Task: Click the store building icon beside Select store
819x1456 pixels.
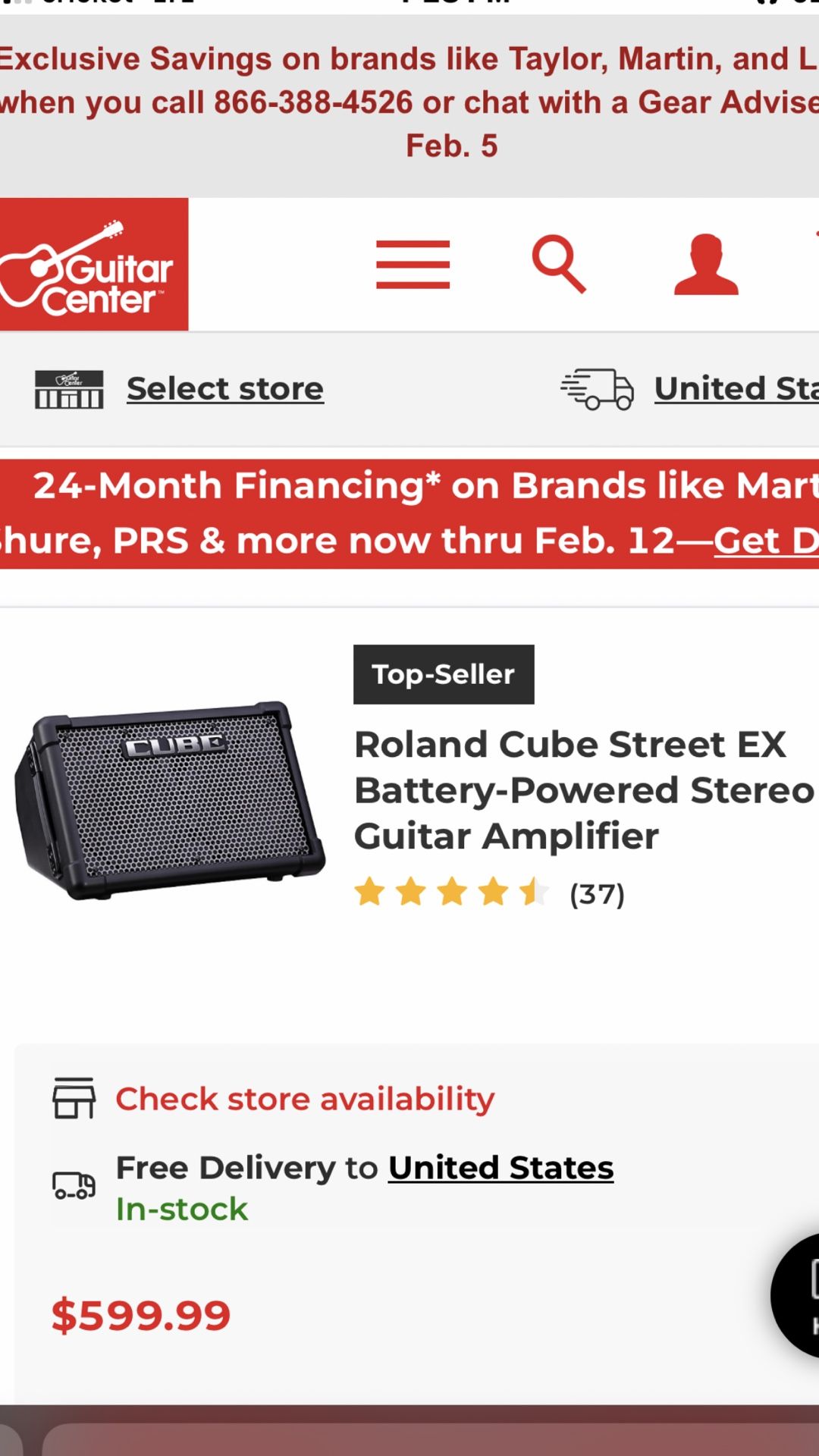Action: point(71,388)
